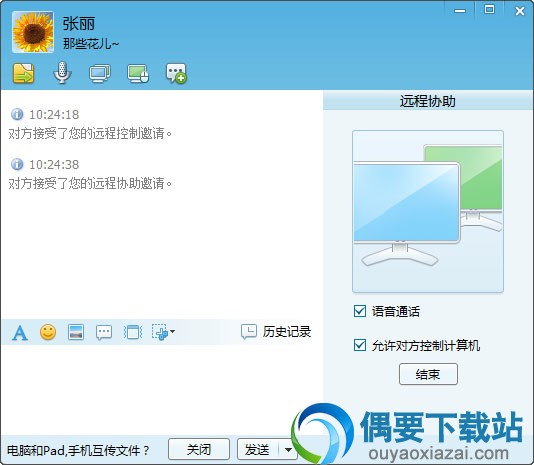Expand the screenshot tool dropdown arrow
This screenshot has width=534, height=465.
coord(172,331)
